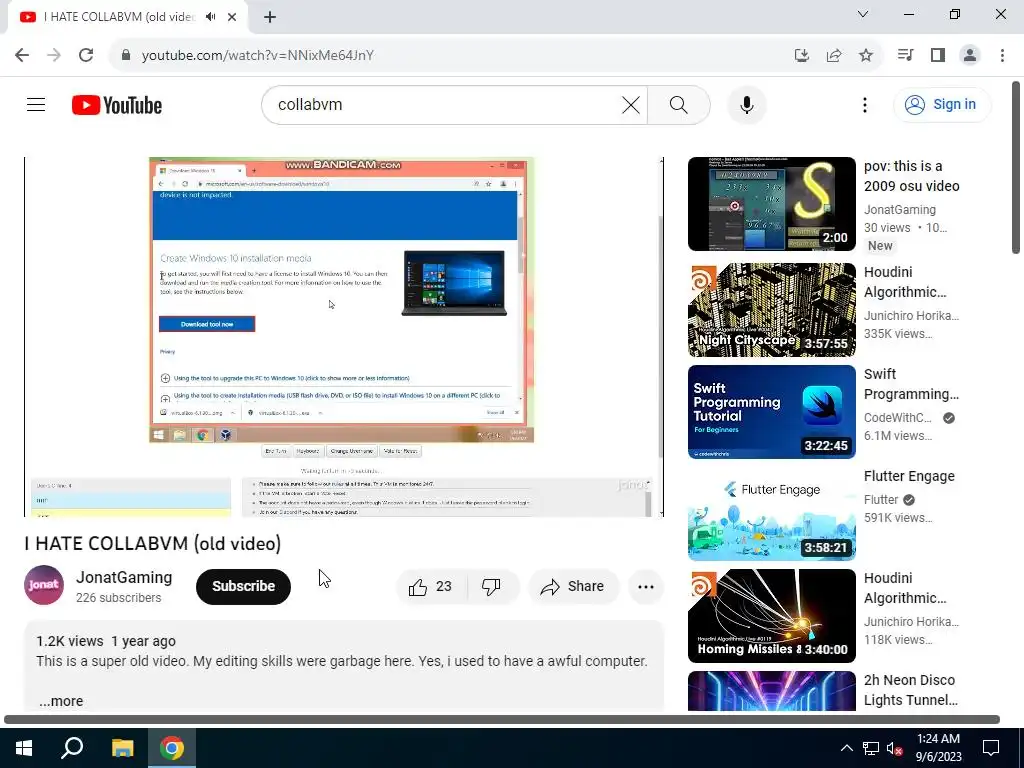The image size is (1024, 768).
Task: Open 'pov: this is a 2009 osu' thumbnail
Action: [x=771, y=204]
